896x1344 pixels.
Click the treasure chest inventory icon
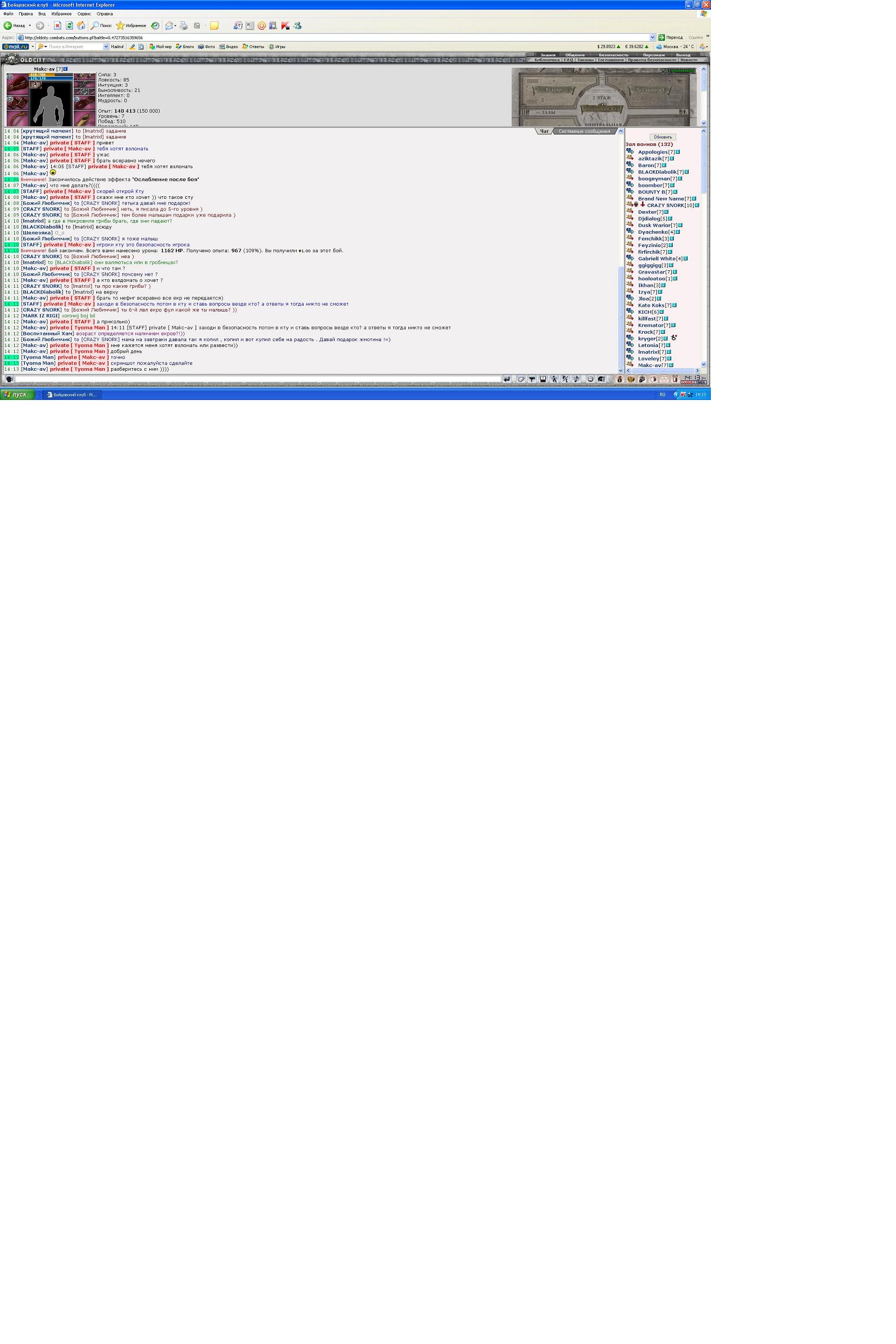[x=632, y=379]
